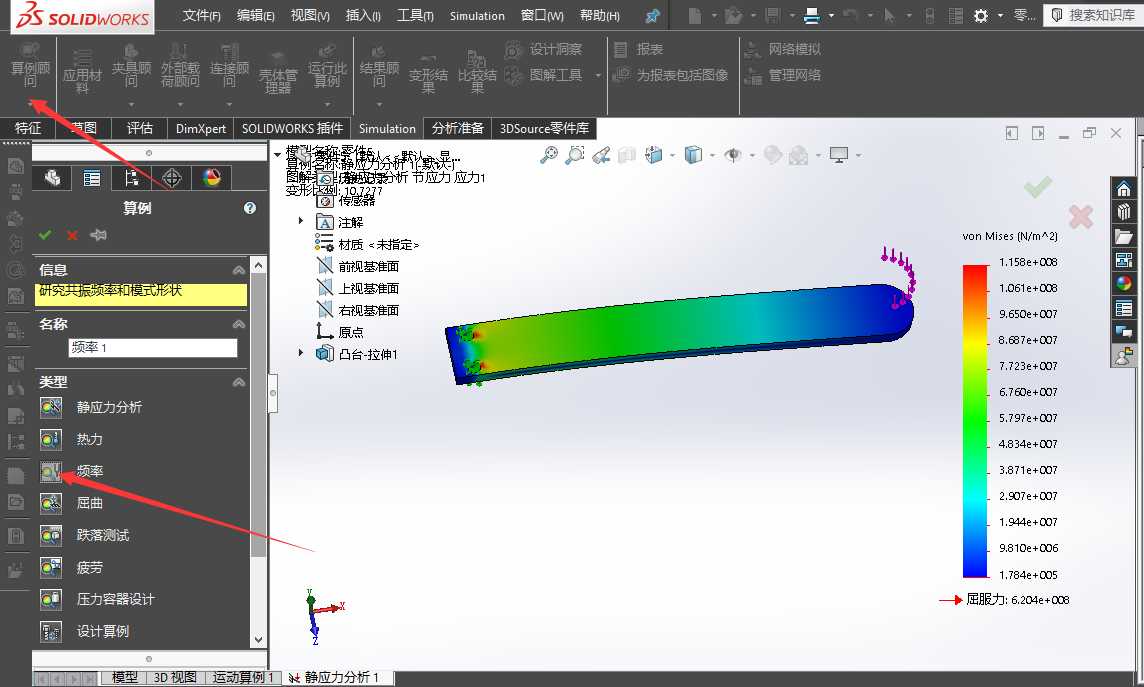Switch to the 评估 ribbon tab
The height and width of the screenshot is (687, 1144).
[x=139, y=128]
